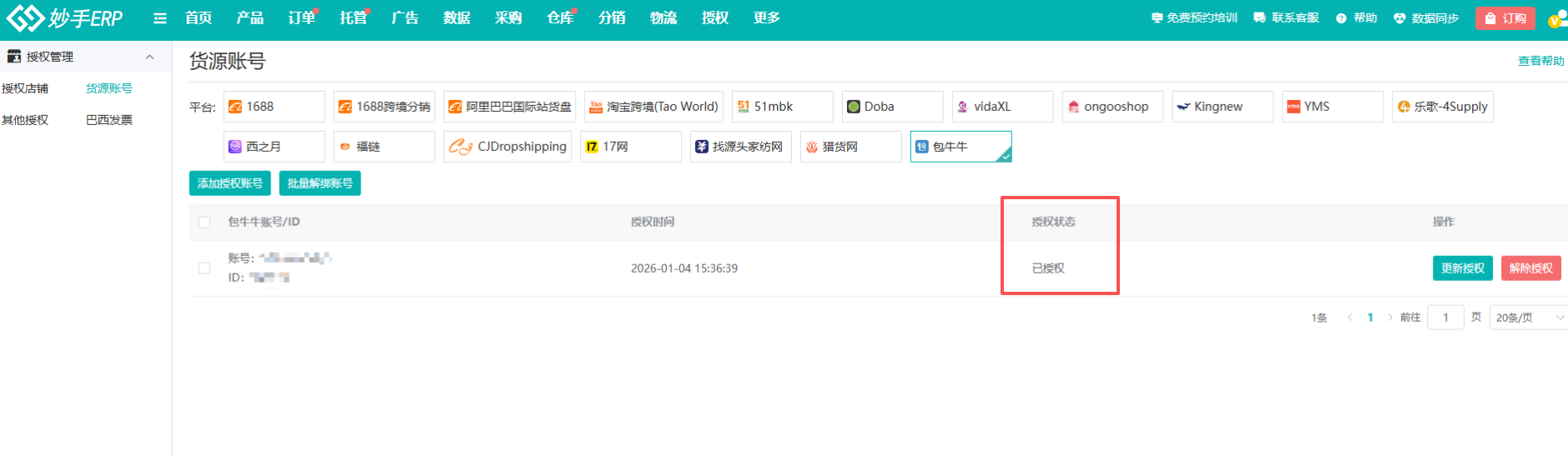The height and width of the screenshot is (456, 1568).
Task: Open the 产品 menu
Action: pyautogui.click(x=250, y=18)
